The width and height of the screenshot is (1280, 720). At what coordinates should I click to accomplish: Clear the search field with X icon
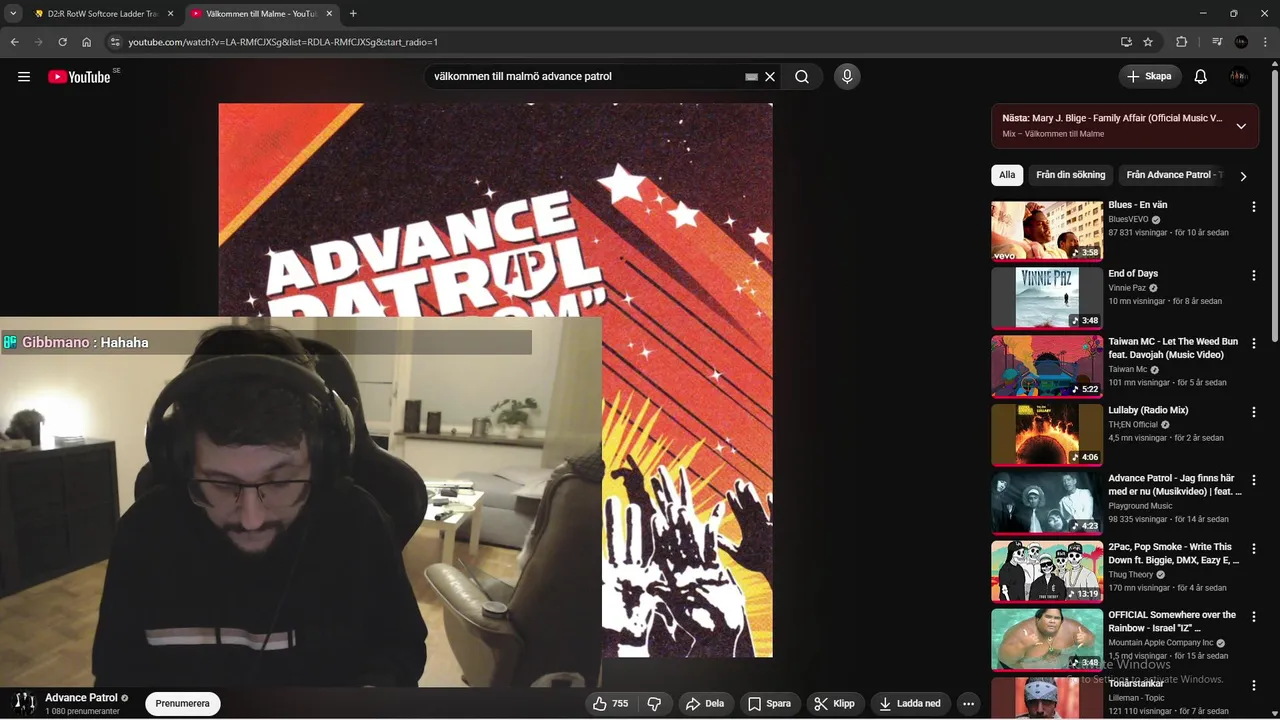(770, 77)
